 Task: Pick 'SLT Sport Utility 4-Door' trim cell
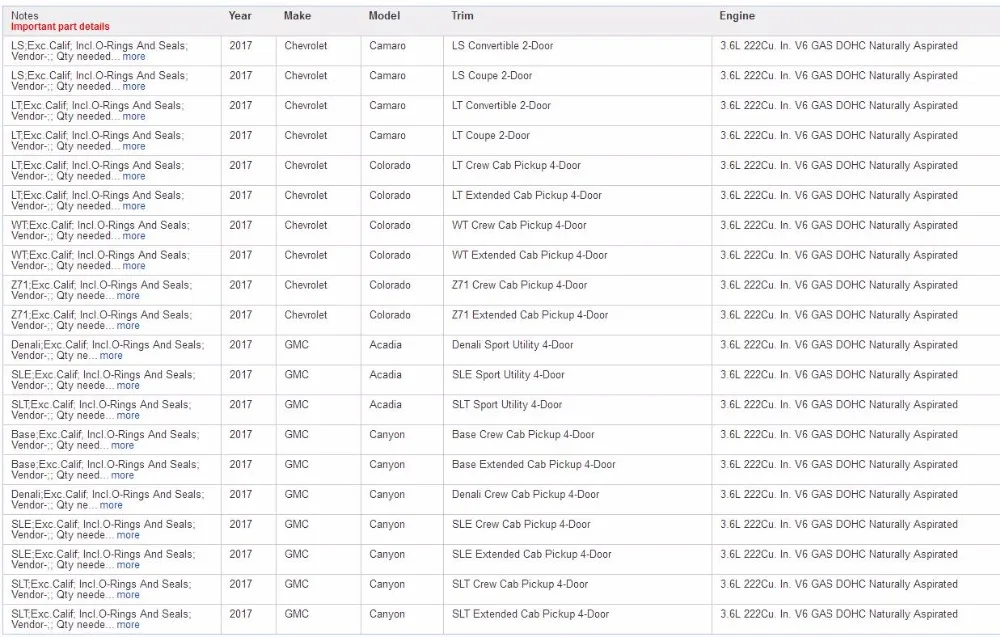pos(507,405)
